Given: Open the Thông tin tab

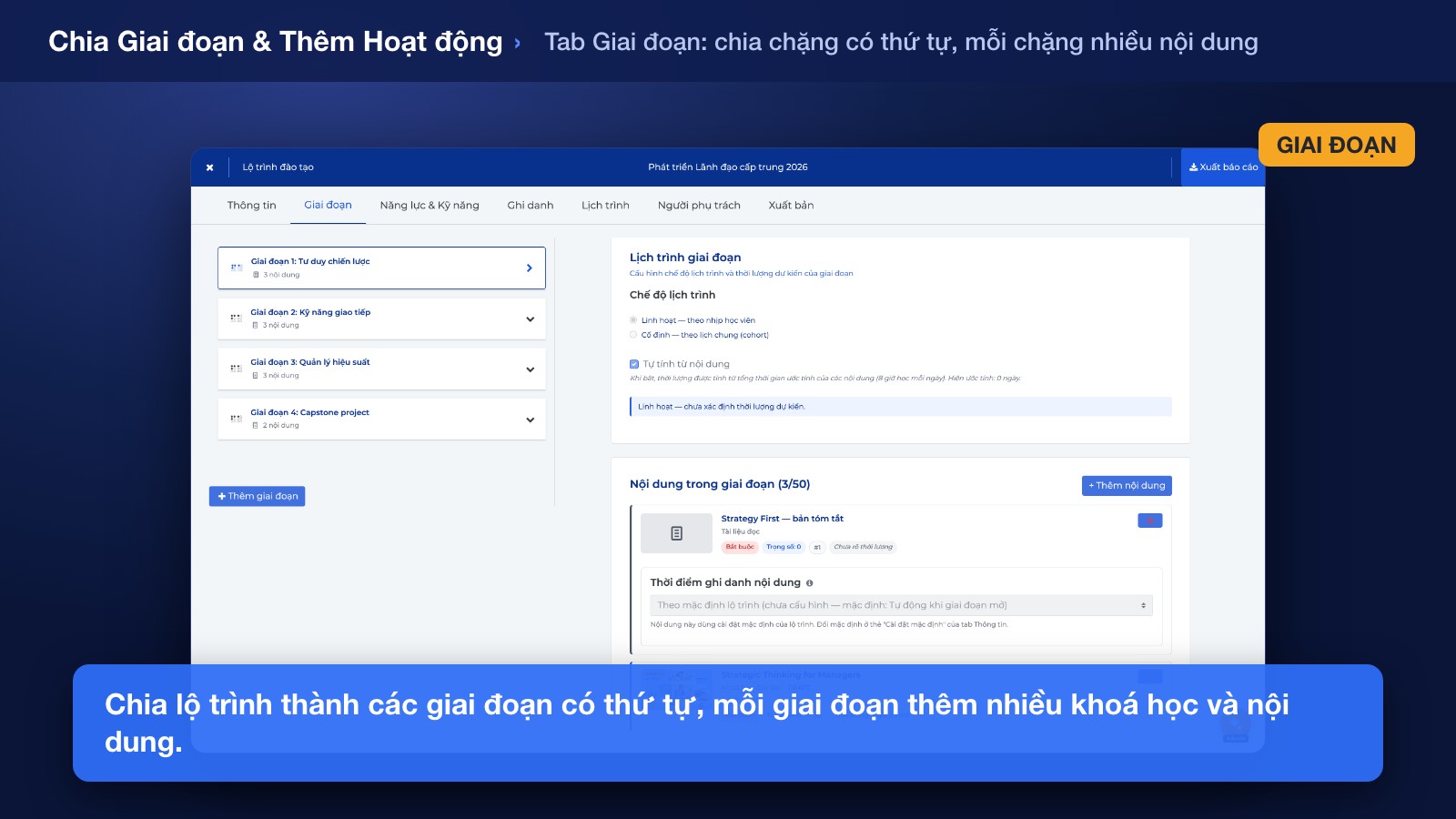Looking at the screenshot, I should click(251, 206).
